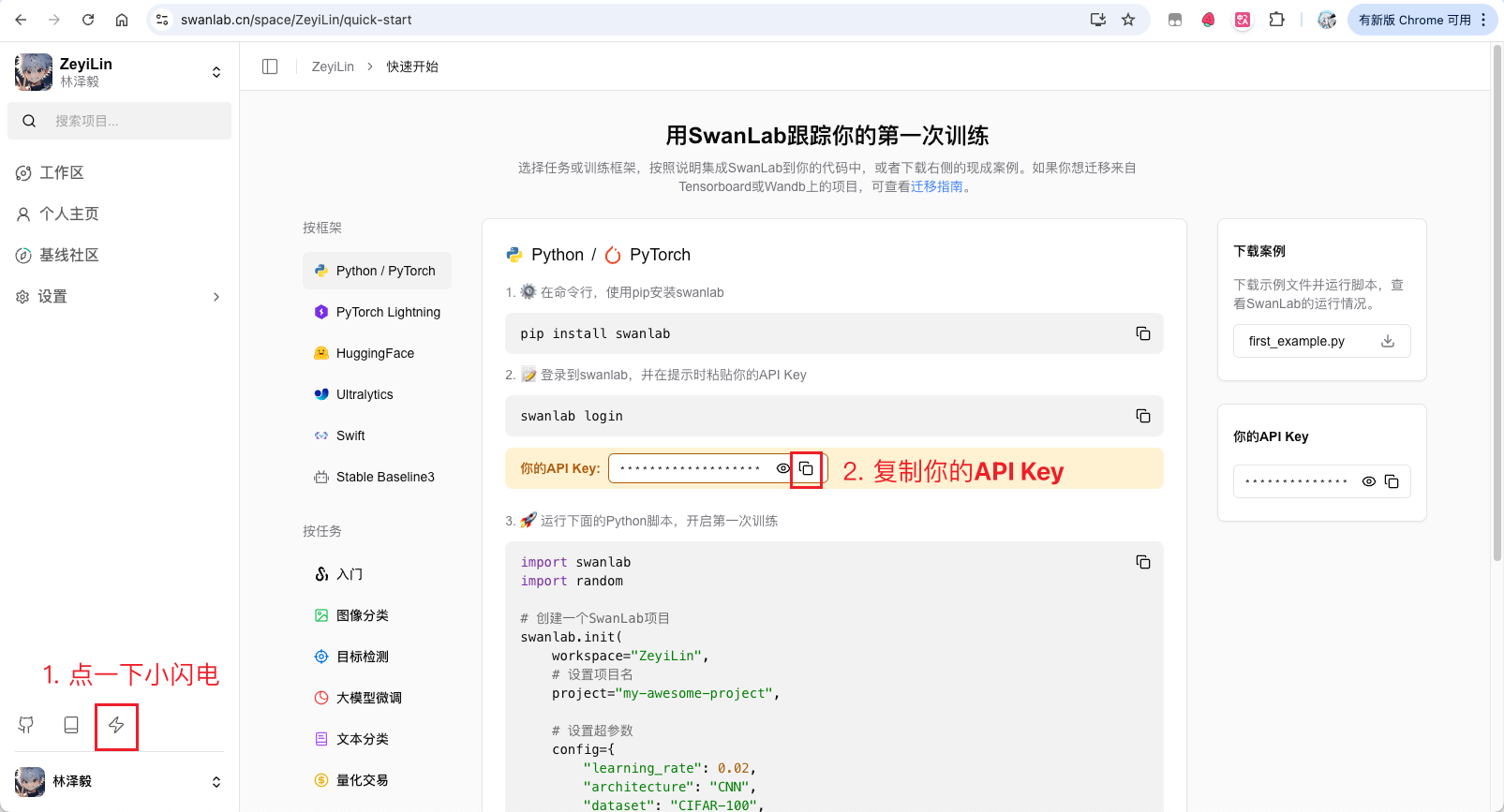
Task: Click the 下载案例 heading
Action: [x=1259, y=251]
